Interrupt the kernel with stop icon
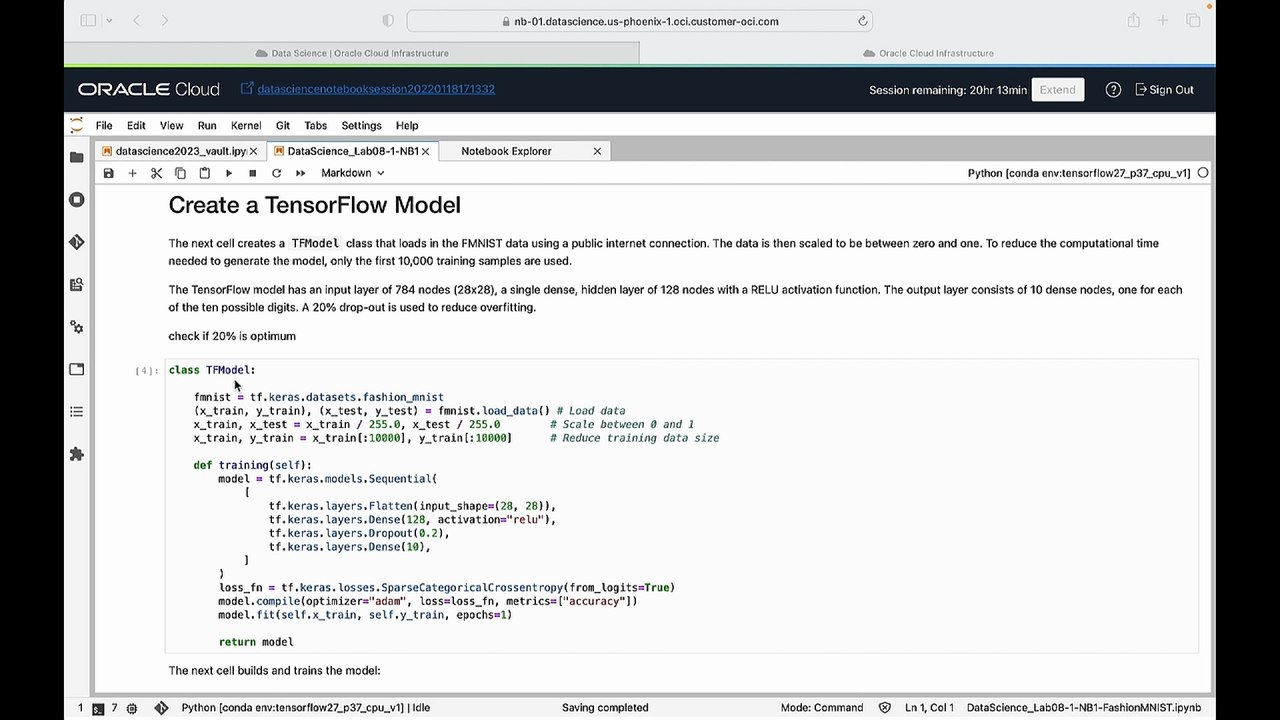 [x=252, y=173]
